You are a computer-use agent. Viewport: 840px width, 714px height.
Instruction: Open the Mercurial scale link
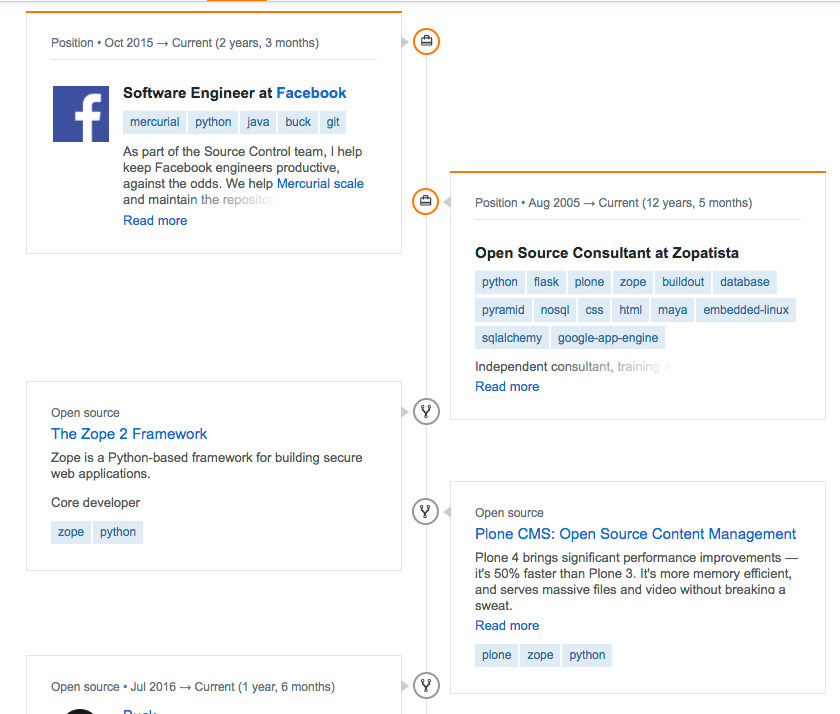click(320, 184)
